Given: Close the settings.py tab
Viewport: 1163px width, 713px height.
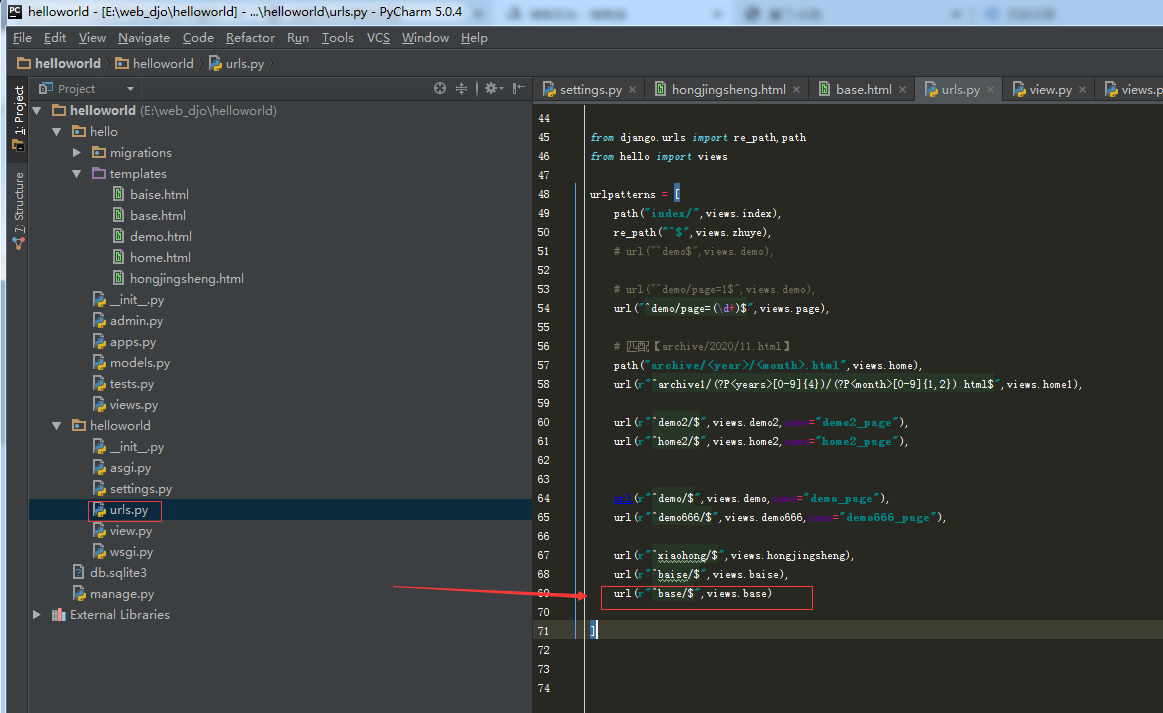Looking at the screenshot, I should [x=633, y=90].
